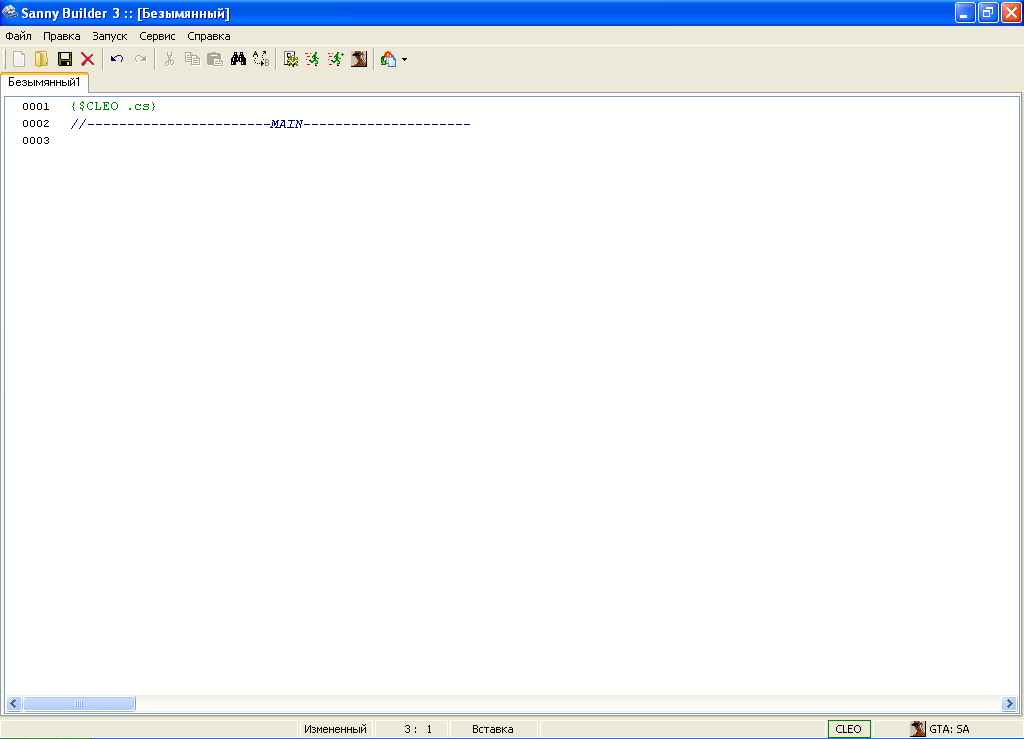1024x739 pixels.
Task: Open the Правка menu
Action: (61, 36)
